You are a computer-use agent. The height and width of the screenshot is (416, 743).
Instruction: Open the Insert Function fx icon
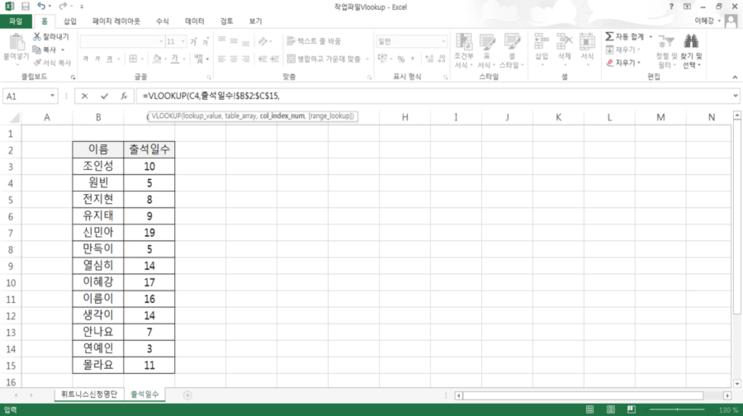124,96
